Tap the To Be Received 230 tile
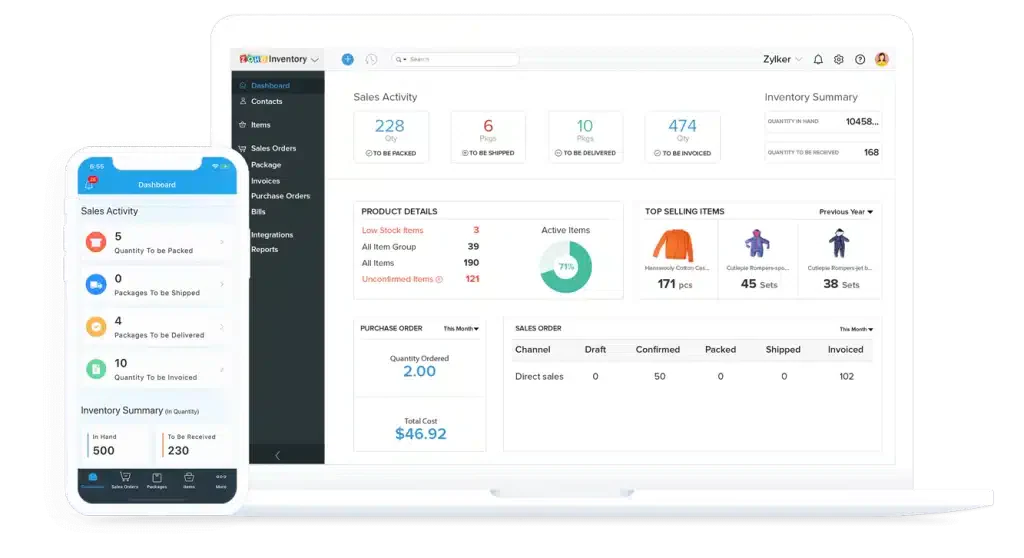Screen dimensions: 1024x558 pyautogui.click(x=194, y=444)
